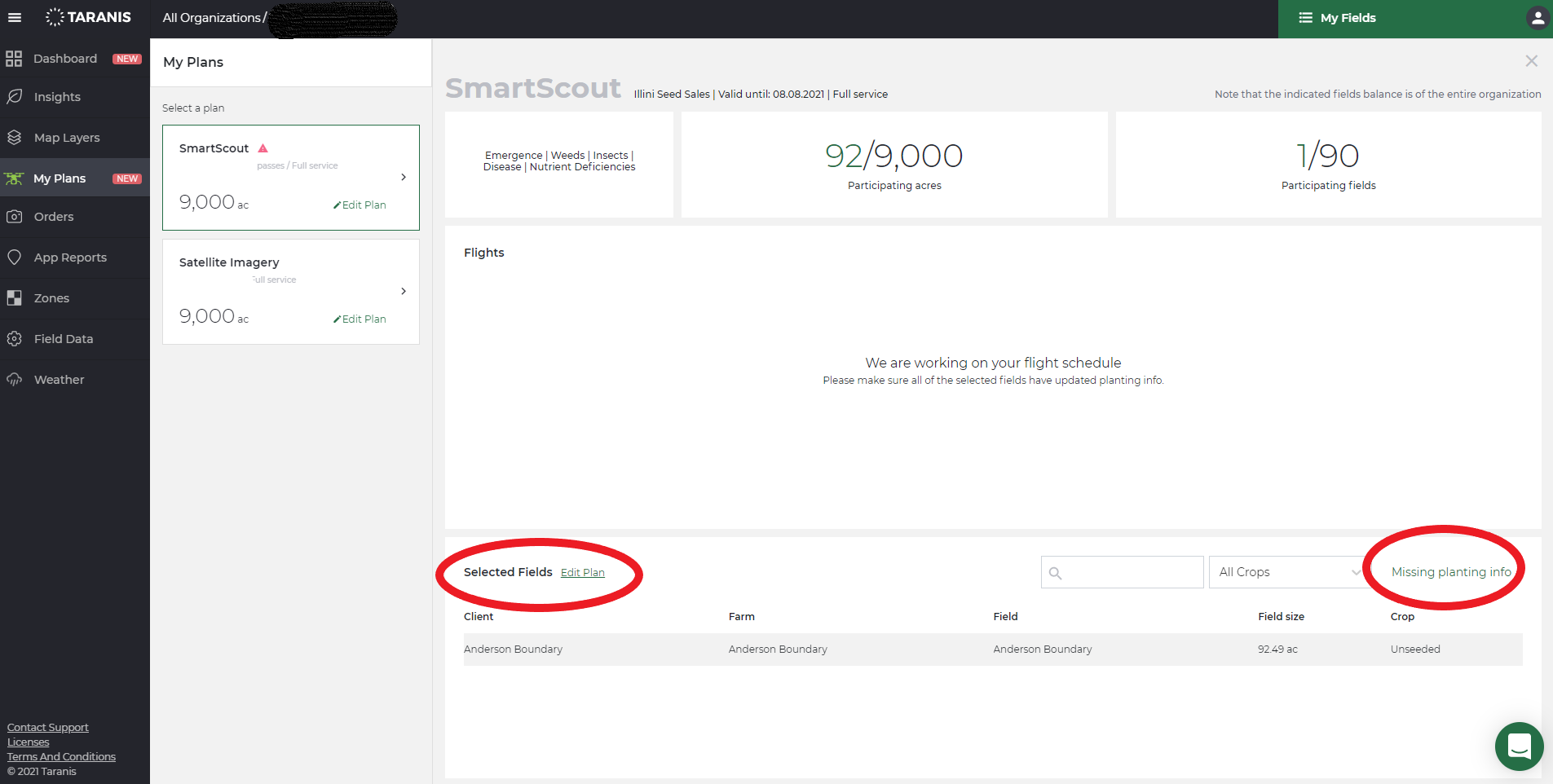Viewport: 1553px width, 784px height.
Task: Click pencil icon on SmartScout Edit Plan
Action: 337,205
